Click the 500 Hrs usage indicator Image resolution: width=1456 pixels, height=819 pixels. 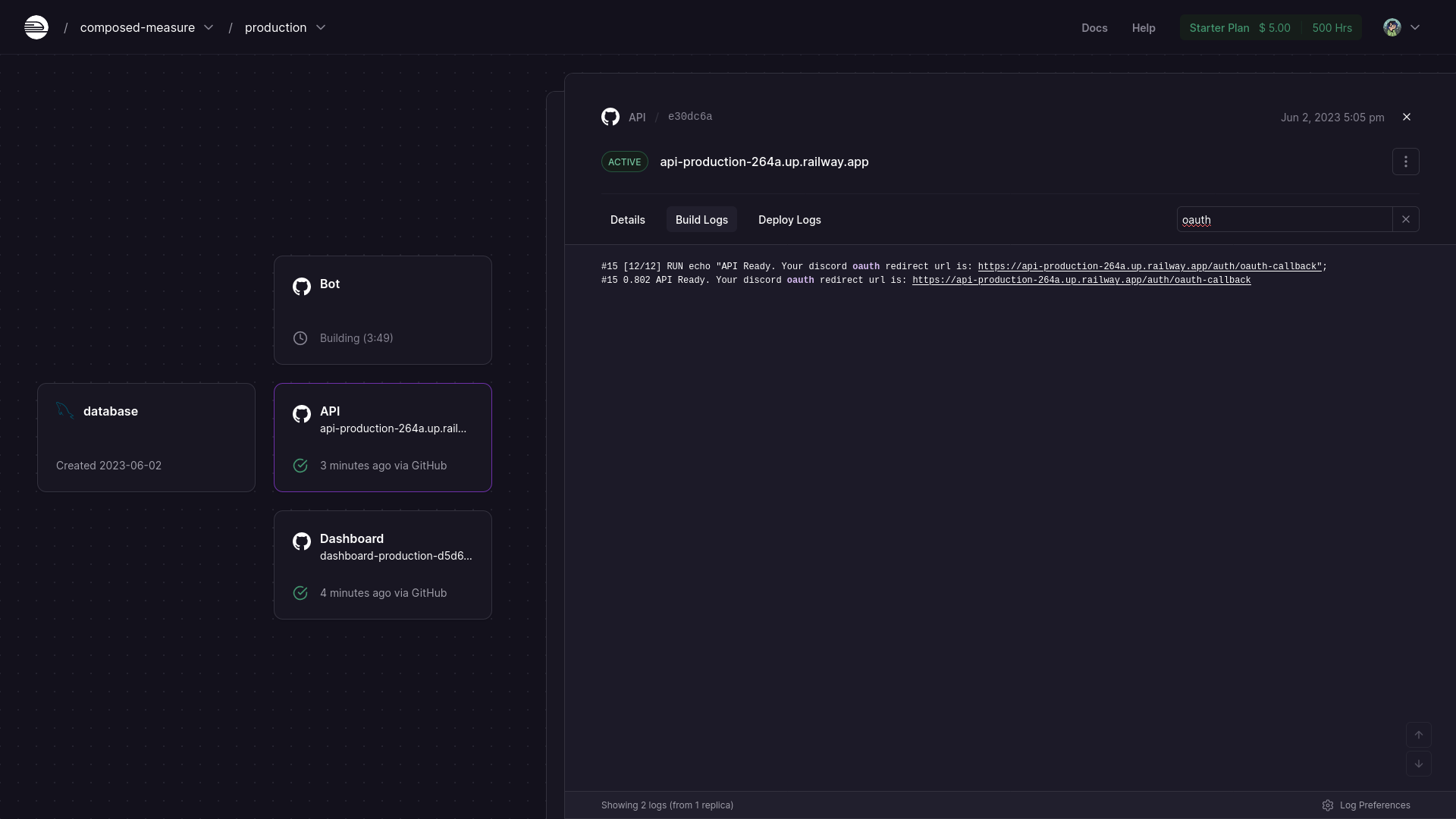[x=1332, y=27]
